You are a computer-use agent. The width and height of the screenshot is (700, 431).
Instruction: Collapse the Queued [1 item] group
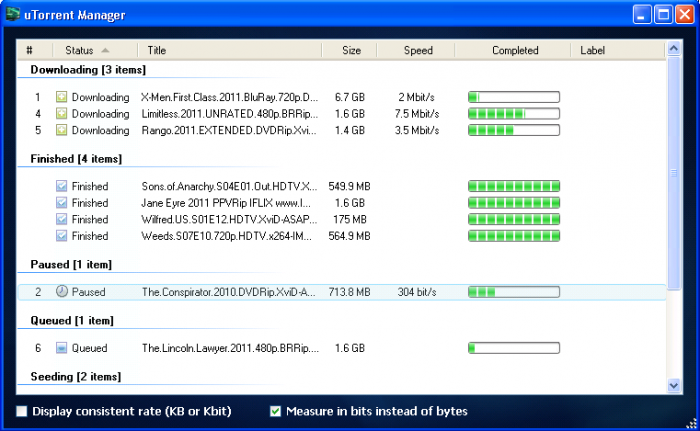(72, 320)
